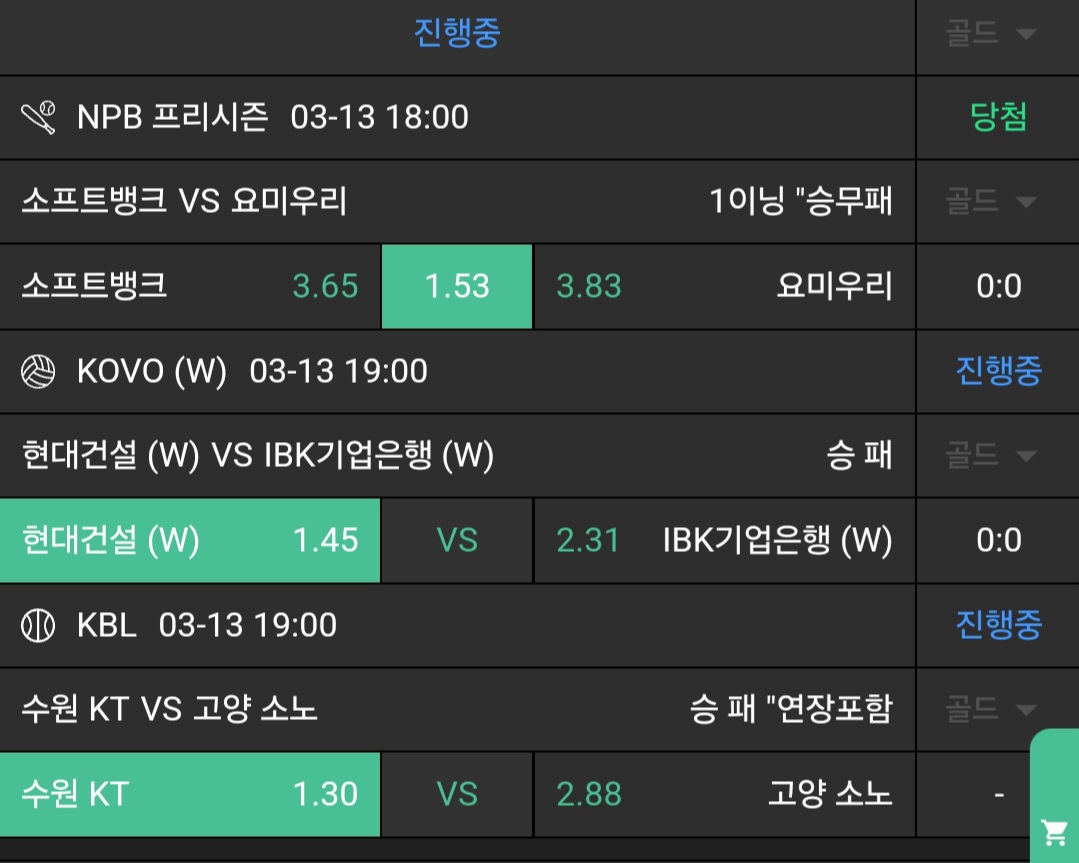Expand 골드 dropdown in 현대건설 VS IBK기업은행 row
The height and width of the screenshot is (863, 1079).
click(x=989, y=456)
